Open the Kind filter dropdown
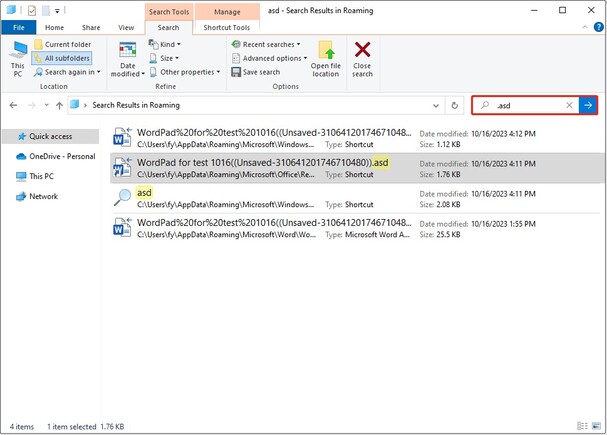This screenshot has width=607, height=435. pos(165,44)
